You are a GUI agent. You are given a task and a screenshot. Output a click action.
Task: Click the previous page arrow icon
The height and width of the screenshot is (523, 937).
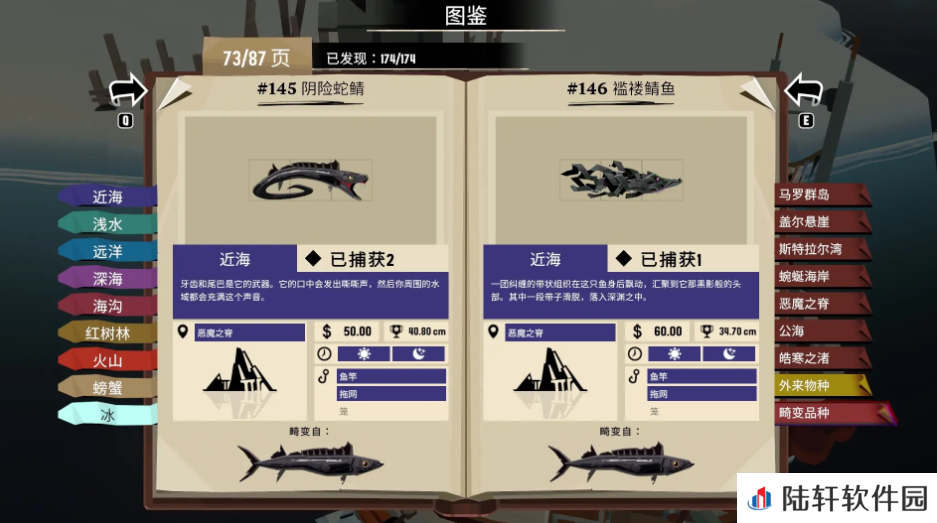pos(127,91)
